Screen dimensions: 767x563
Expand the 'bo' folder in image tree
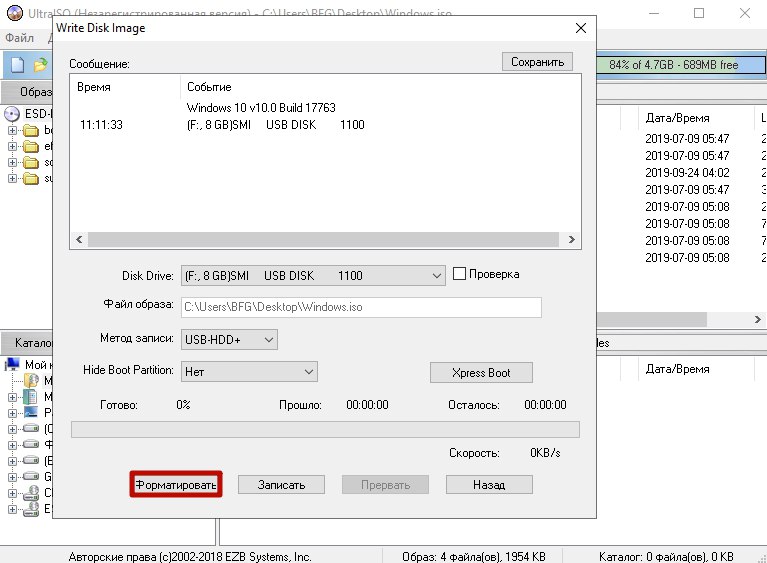(12, 130)
